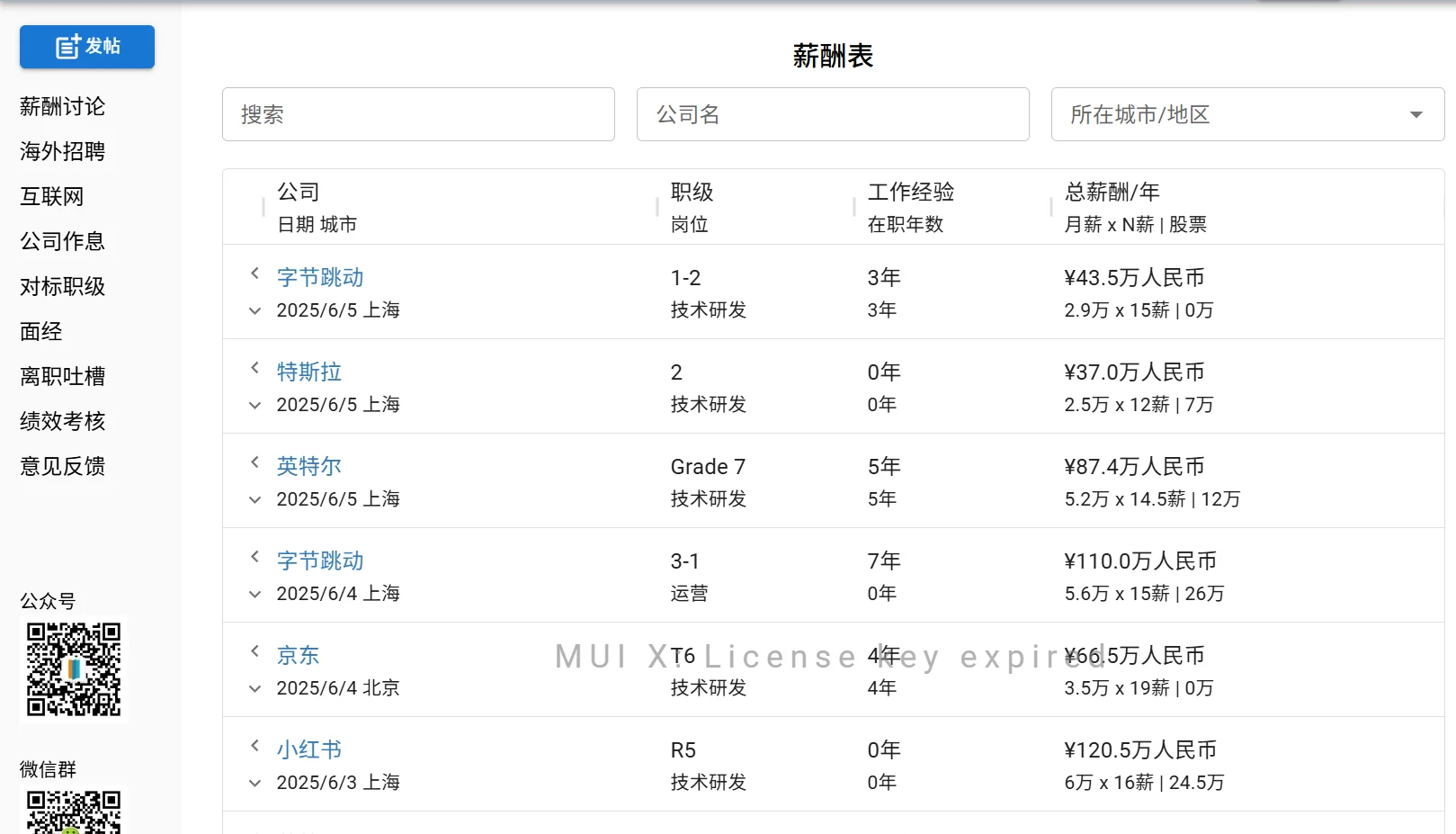The image size is (1456, 834).
Task: Open the 公司作息 page
Action: pos(63,241)
